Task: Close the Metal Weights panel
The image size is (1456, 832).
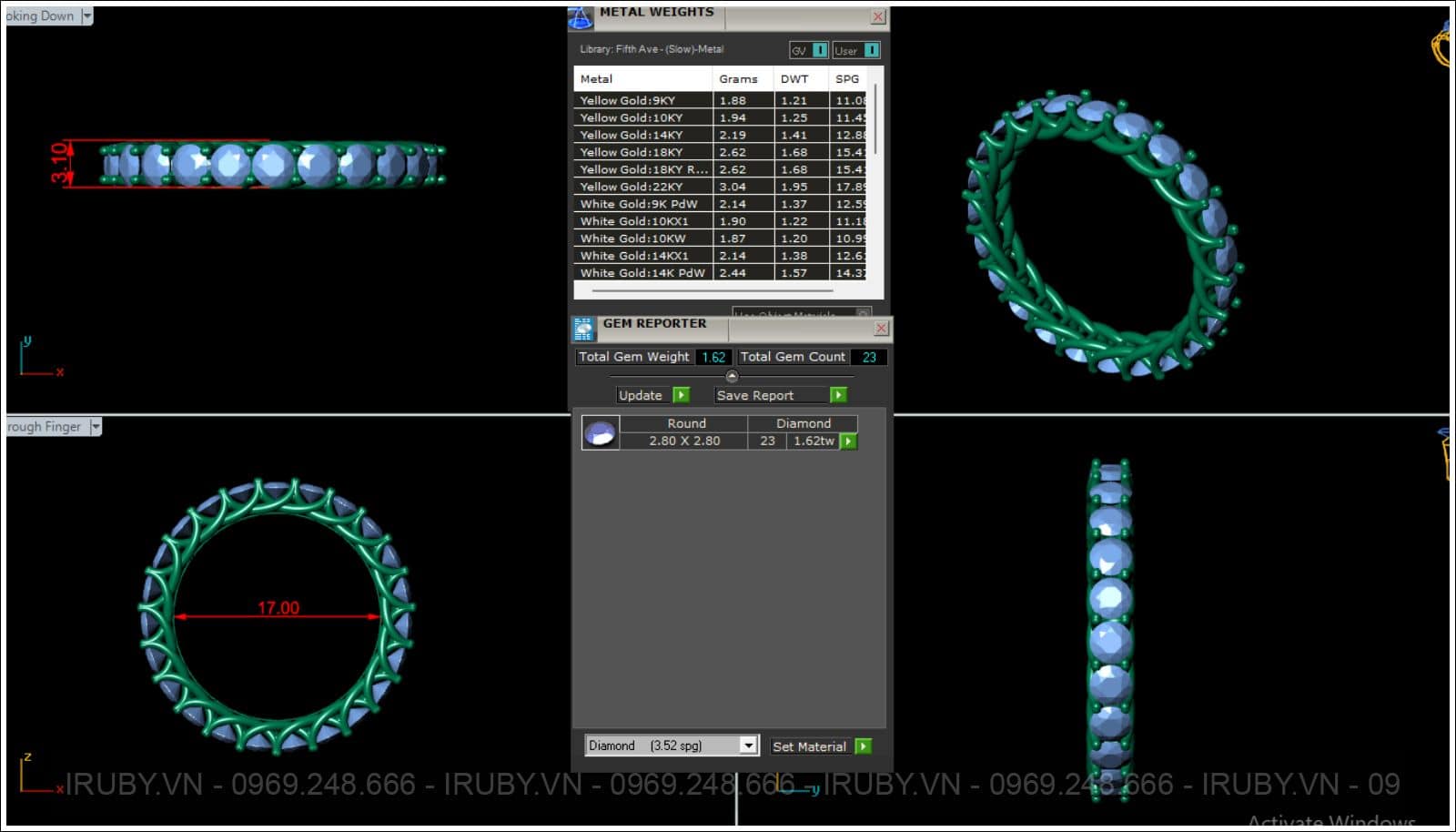Action: pos(878,16)
